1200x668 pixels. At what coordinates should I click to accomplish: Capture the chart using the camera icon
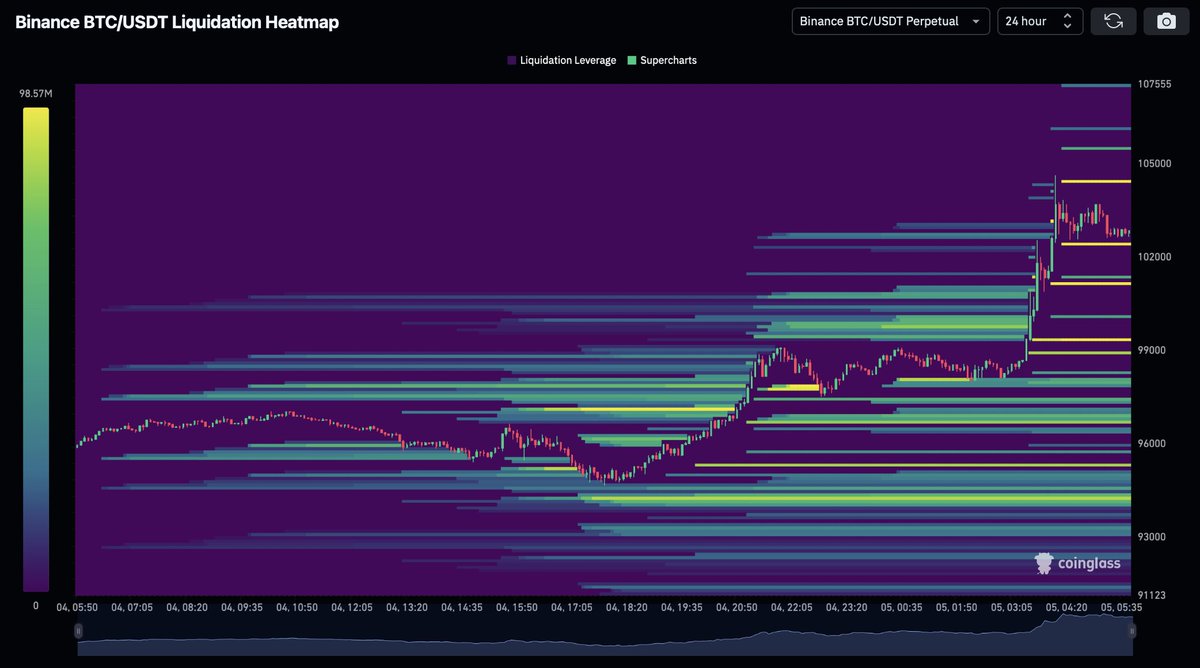1166,21
